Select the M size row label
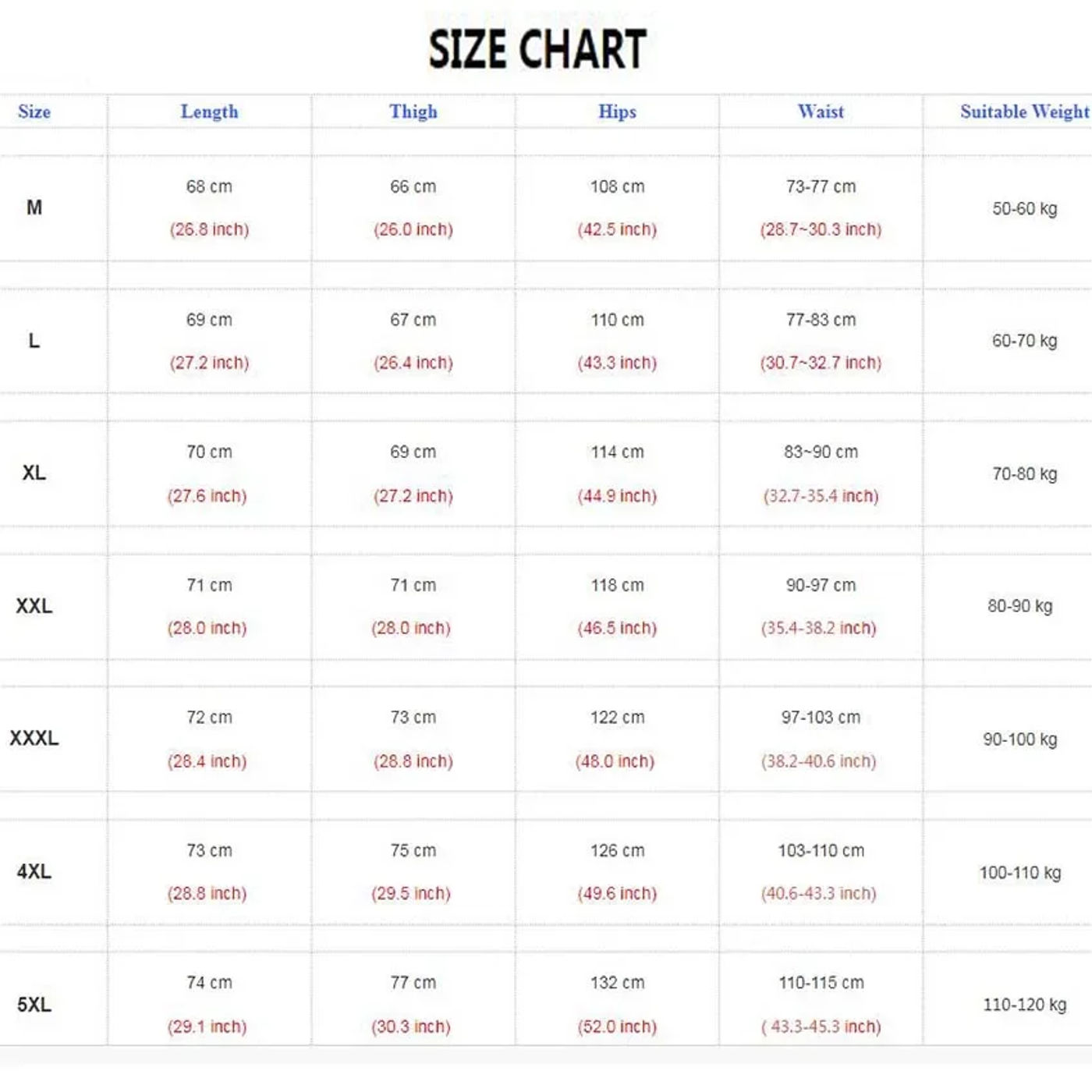1092x1092 pixels. (34, 207)
